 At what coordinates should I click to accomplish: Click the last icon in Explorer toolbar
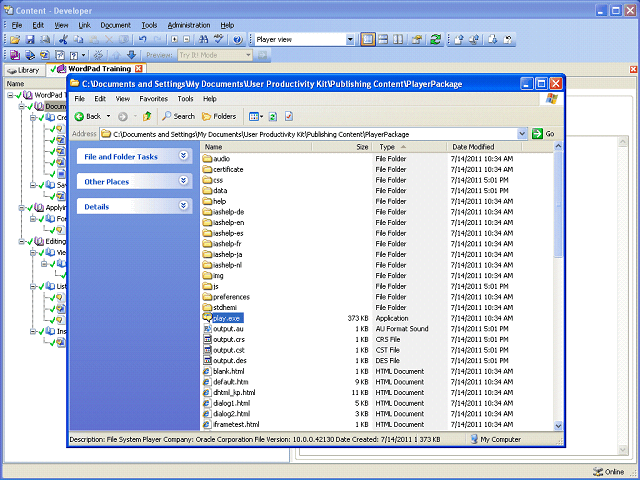pyautogui.click(x=289, y=117)
